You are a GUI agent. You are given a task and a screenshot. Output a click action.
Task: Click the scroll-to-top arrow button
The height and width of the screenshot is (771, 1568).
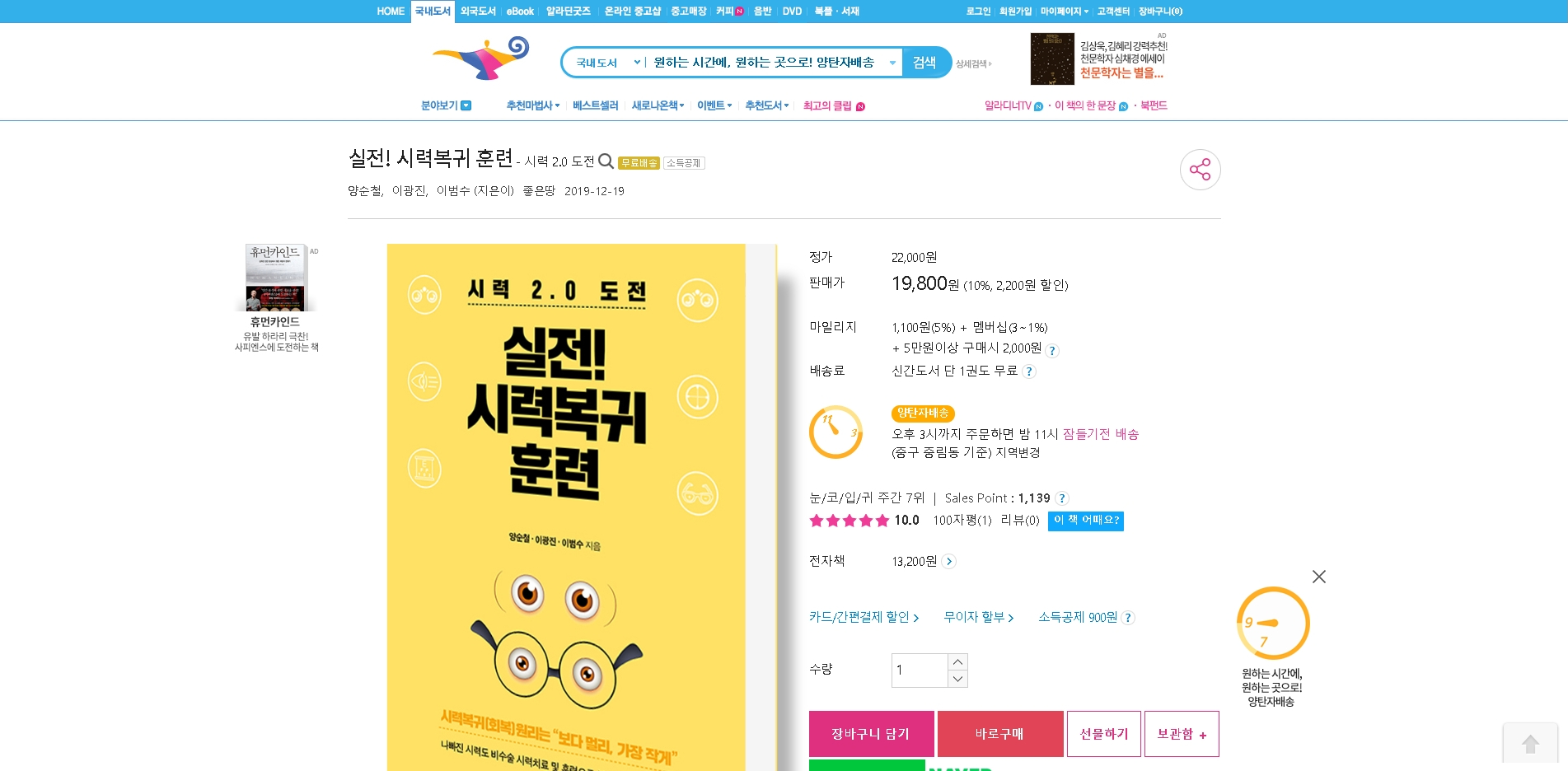tap(1530, 744)
